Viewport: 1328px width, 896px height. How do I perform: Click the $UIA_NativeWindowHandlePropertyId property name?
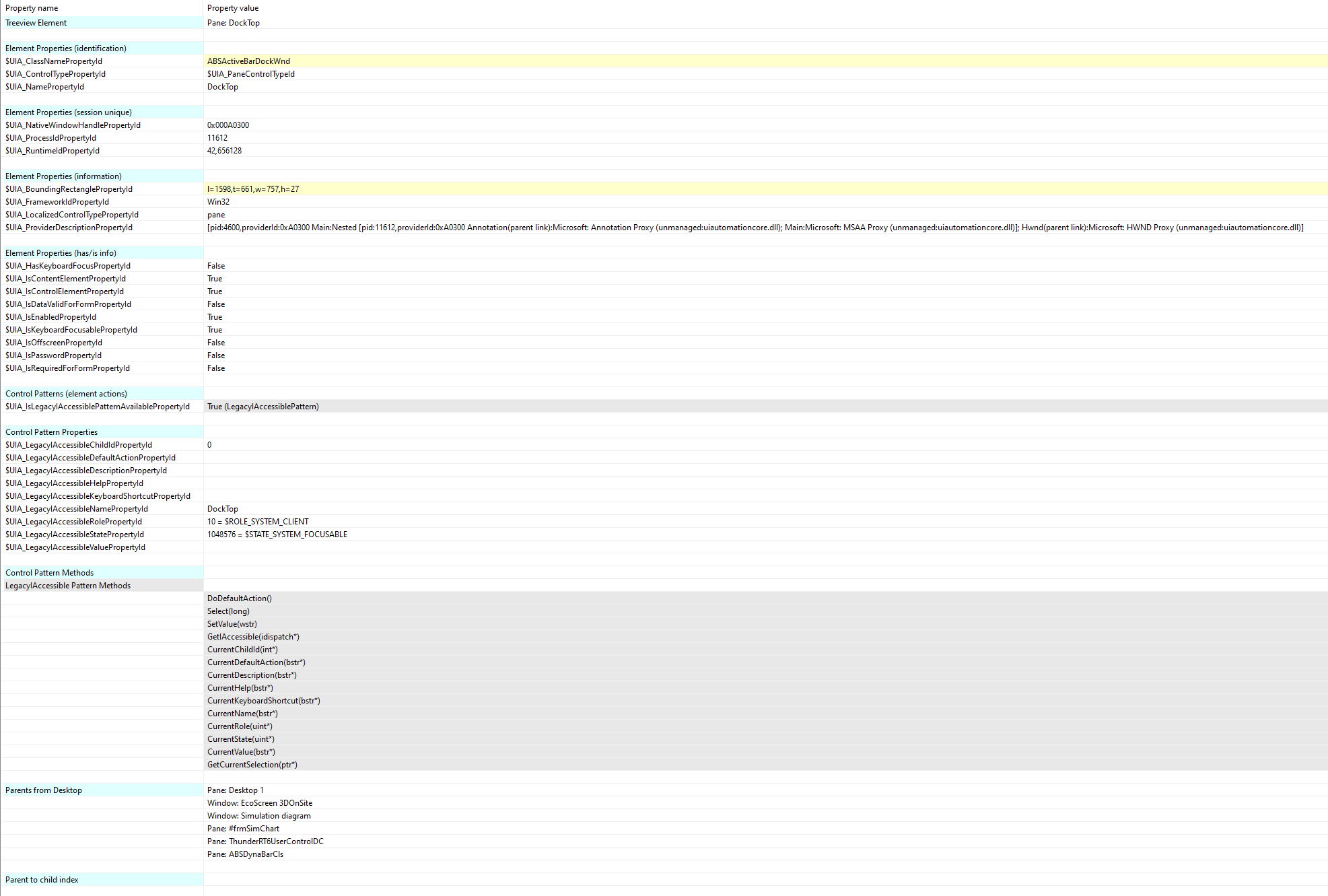(73, 125)
